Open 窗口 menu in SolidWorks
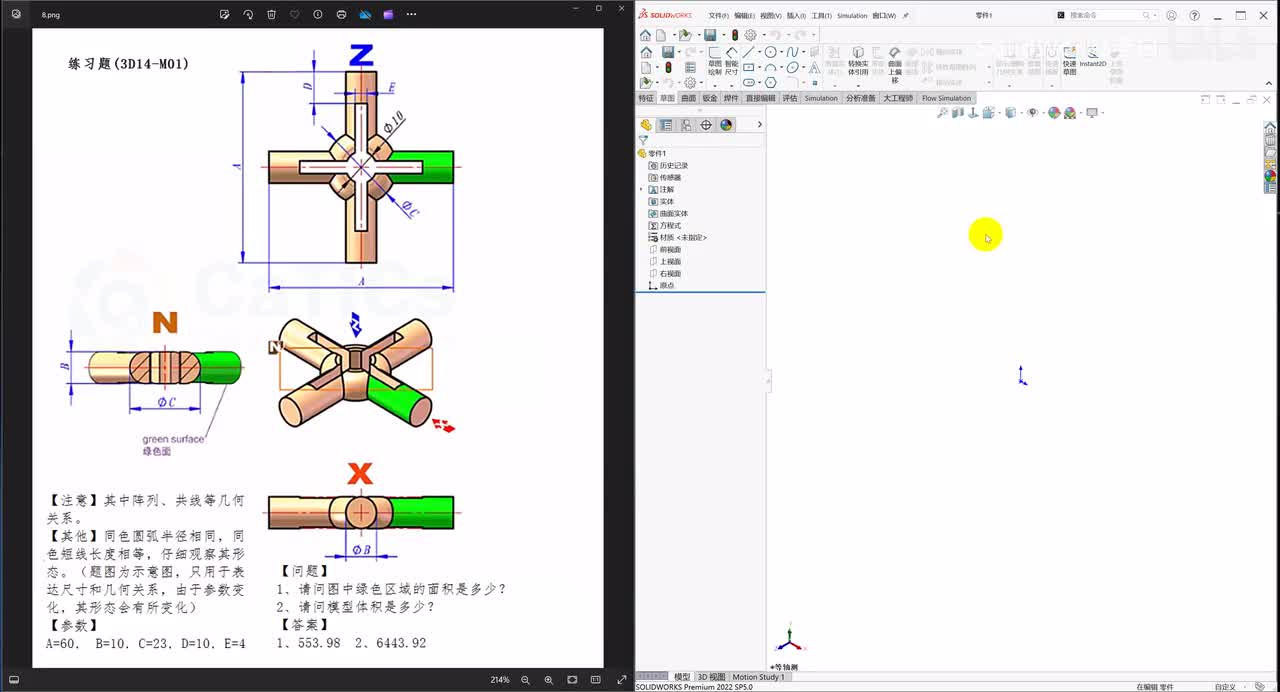 tap(884, 16)
